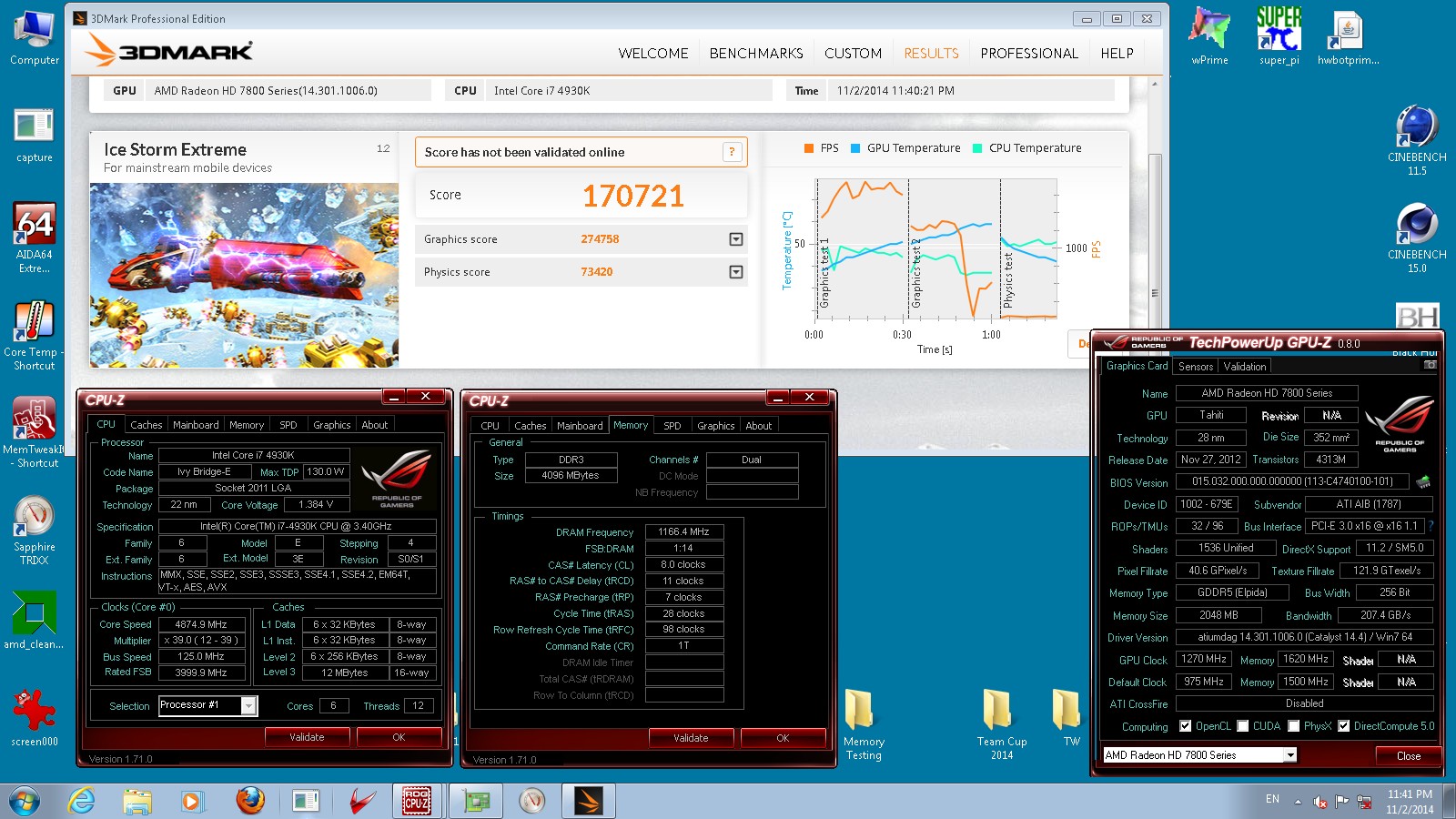Open hwbotprime desktop shortcut

tap(1348, 36)
